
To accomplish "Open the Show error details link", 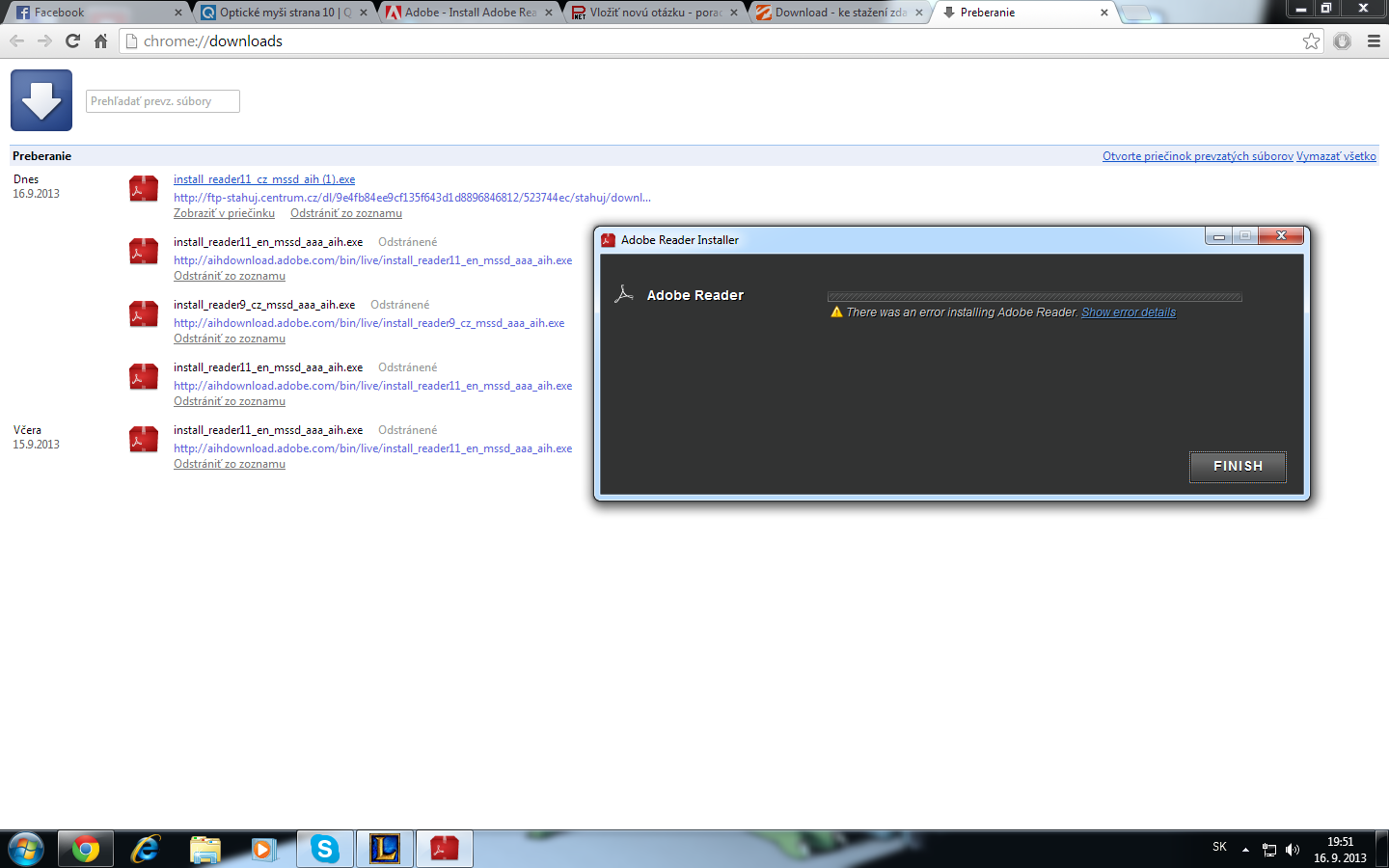I will [1129, 312].
